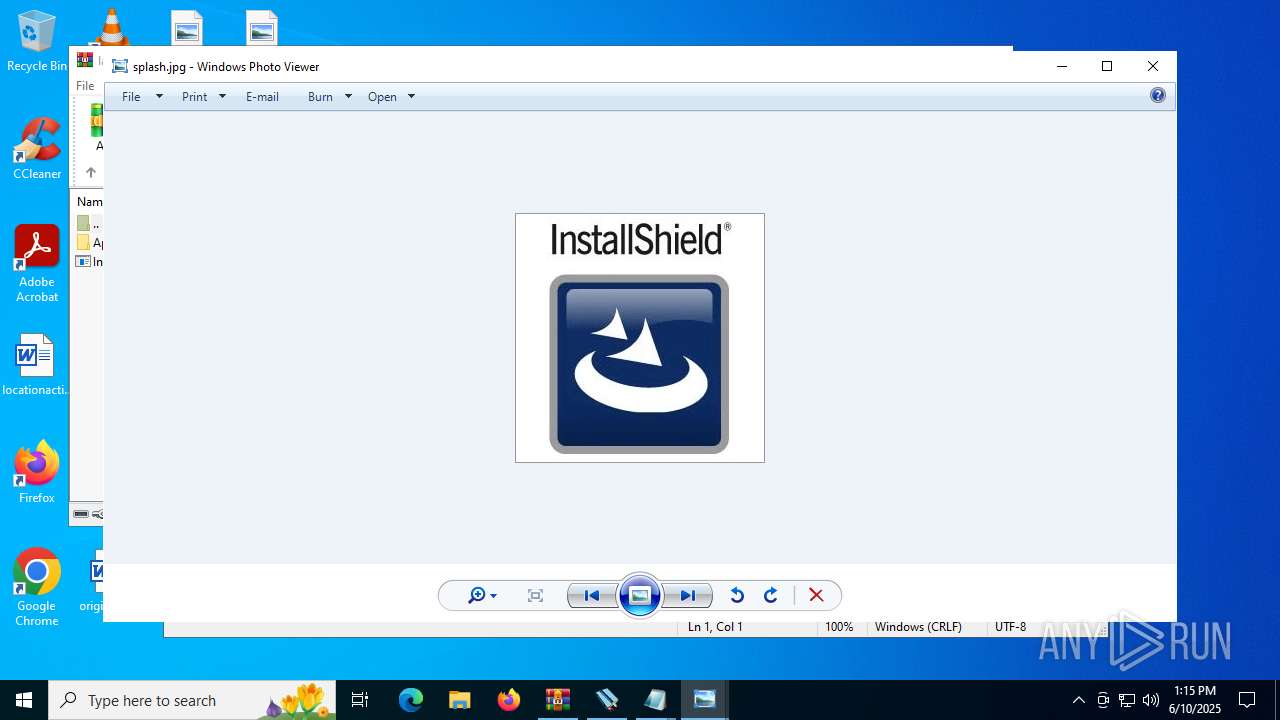Focus the taskbar search box

coord(192,700)
